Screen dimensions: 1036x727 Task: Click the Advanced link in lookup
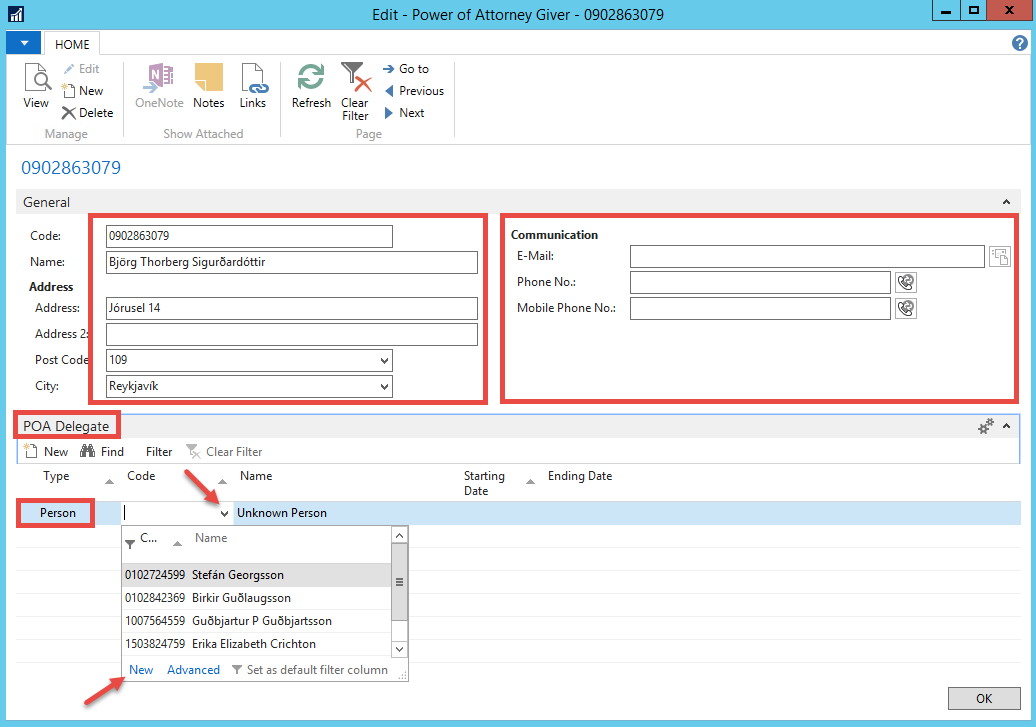[x=193, y=670]
